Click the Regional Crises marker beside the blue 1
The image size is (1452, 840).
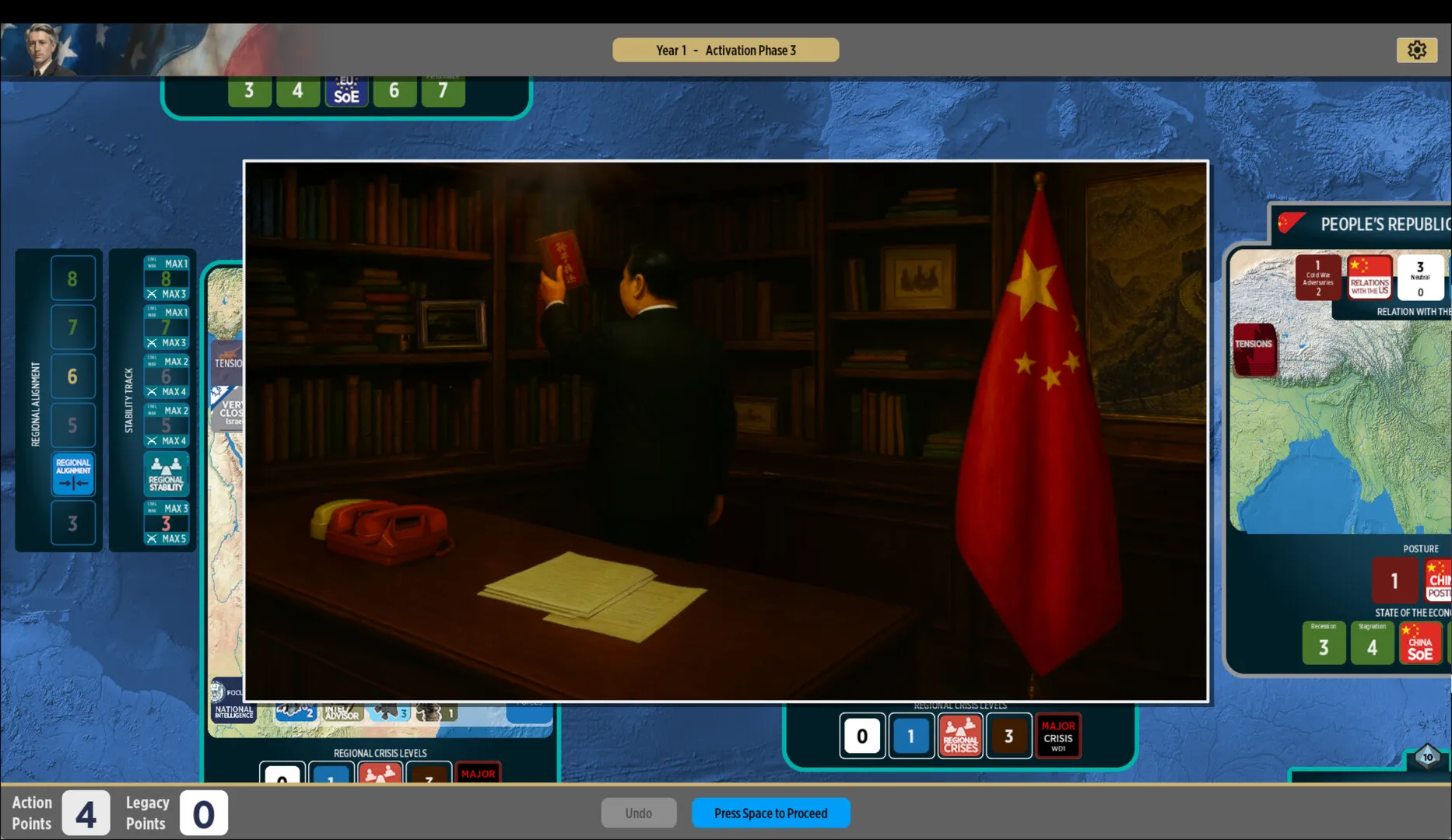click(960, 736)
